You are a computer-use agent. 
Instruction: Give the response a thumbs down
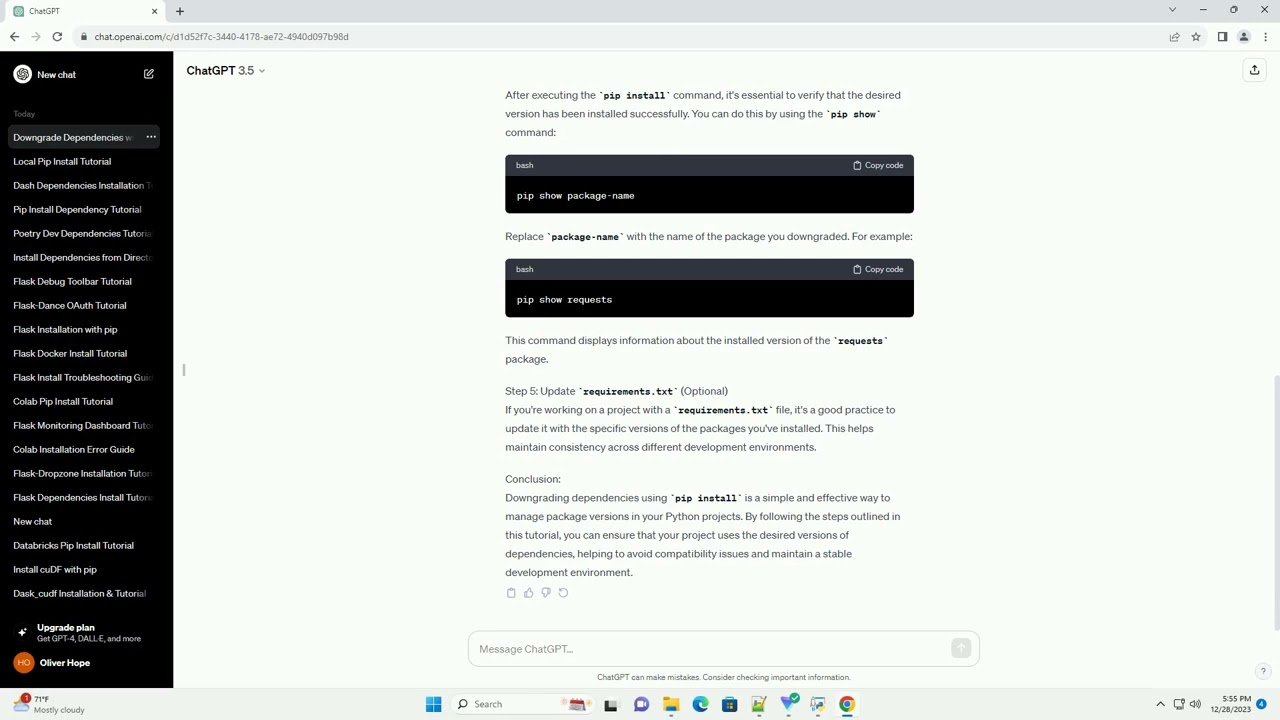coord(546,593)
